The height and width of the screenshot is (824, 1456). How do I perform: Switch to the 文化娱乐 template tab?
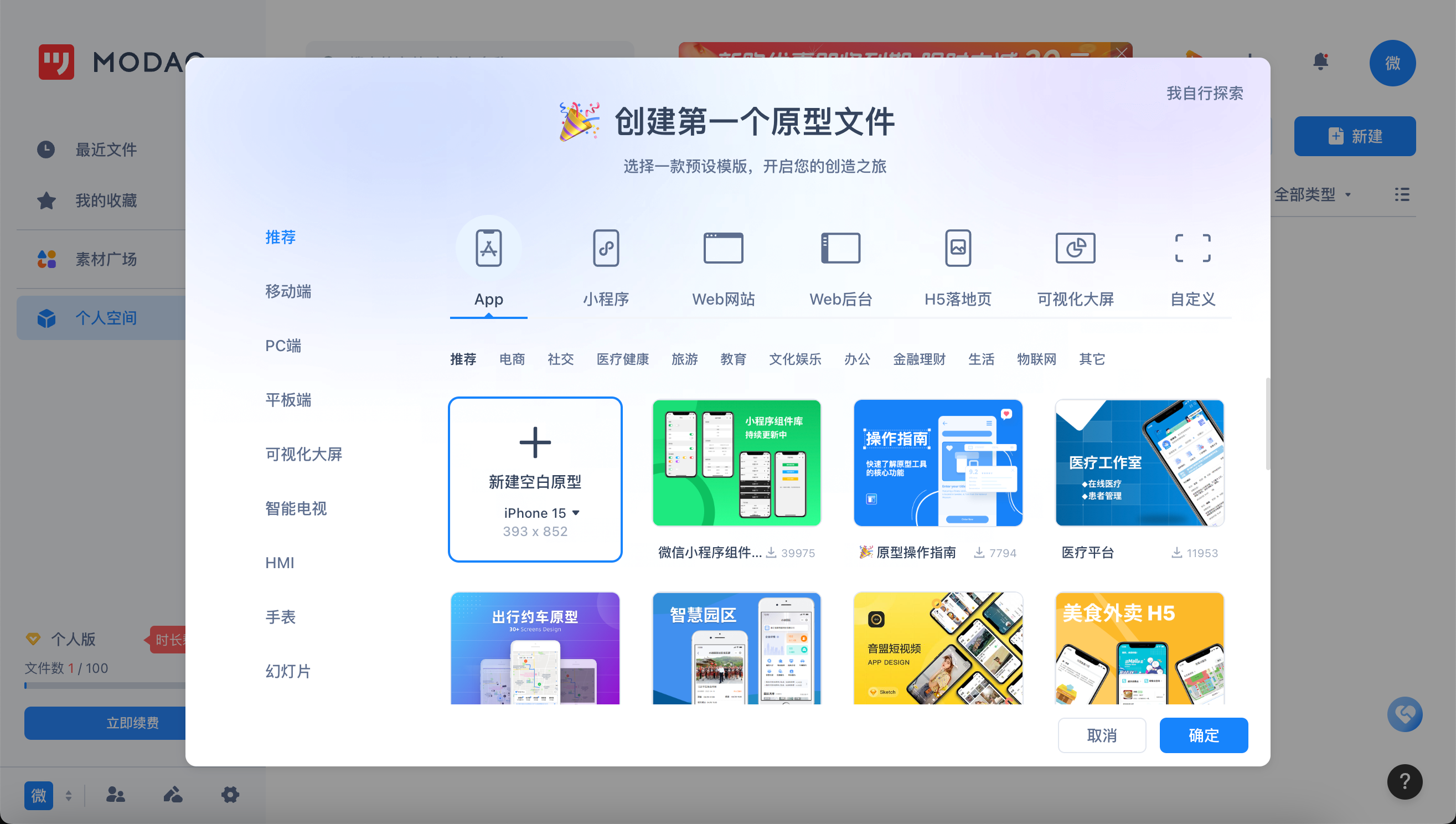coord(795,359)
